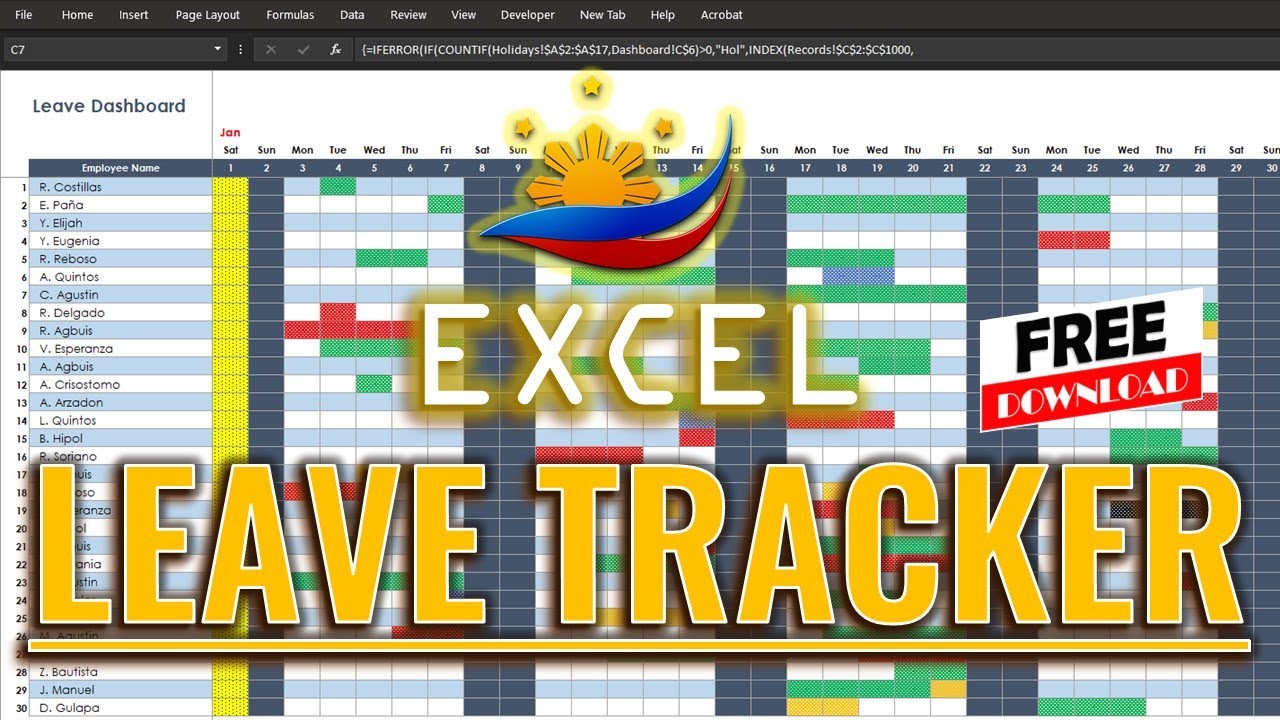Select the Page Layout tab

pos(208,15)
